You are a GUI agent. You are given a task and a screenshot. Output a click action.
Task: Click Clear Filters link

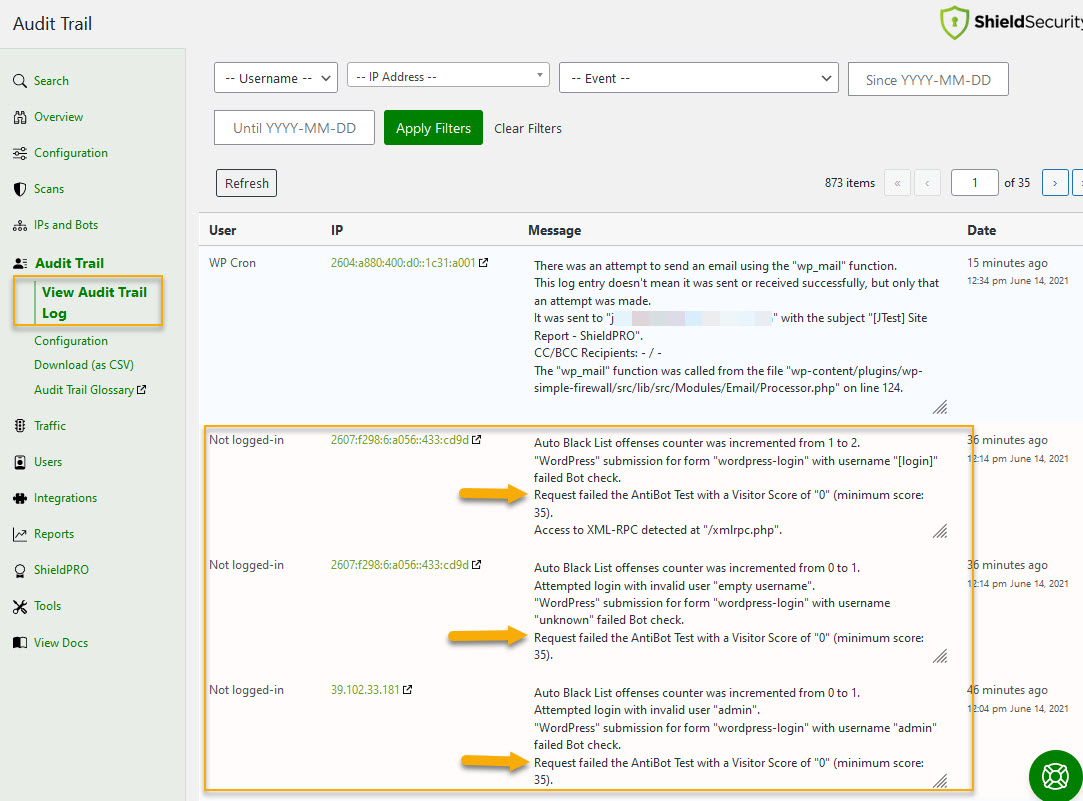tap(528, 128)
